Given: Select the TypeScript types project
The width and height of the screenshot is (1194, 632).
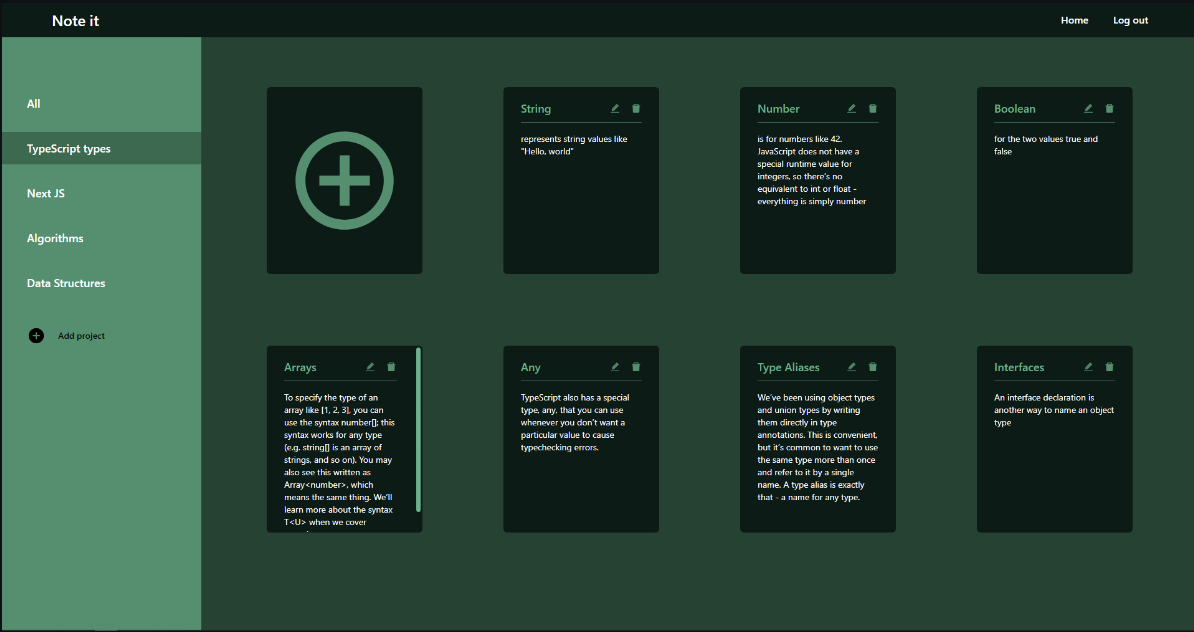Looking at the screenshot, I should pyautogui.click(x=70, y=148).
